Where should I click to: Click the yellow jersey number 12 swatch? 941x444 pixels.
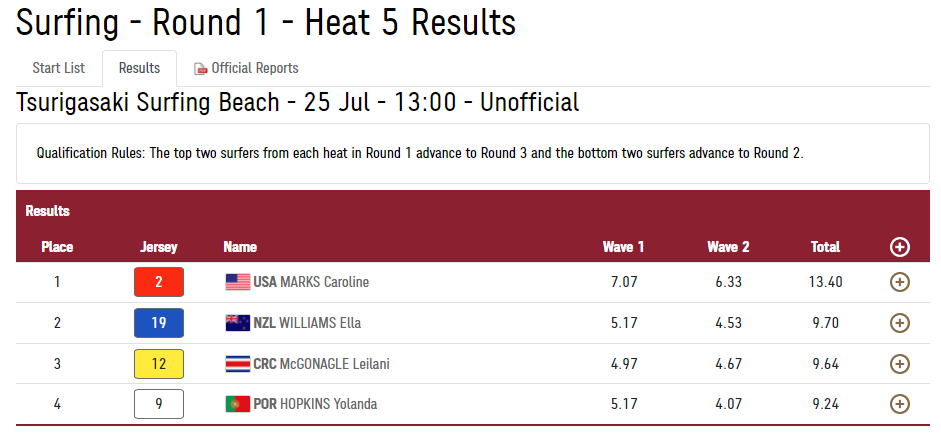click(x=159, y=364)
